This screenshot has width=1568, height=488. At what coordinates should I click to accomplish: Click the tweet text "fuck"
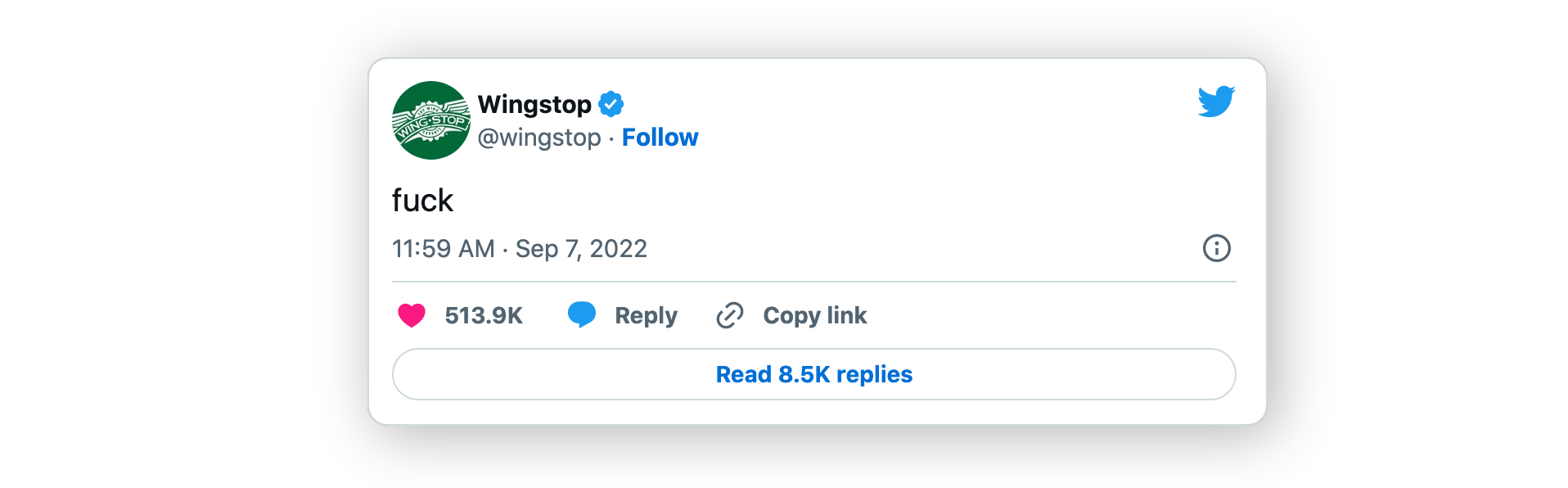coord(422,201)
